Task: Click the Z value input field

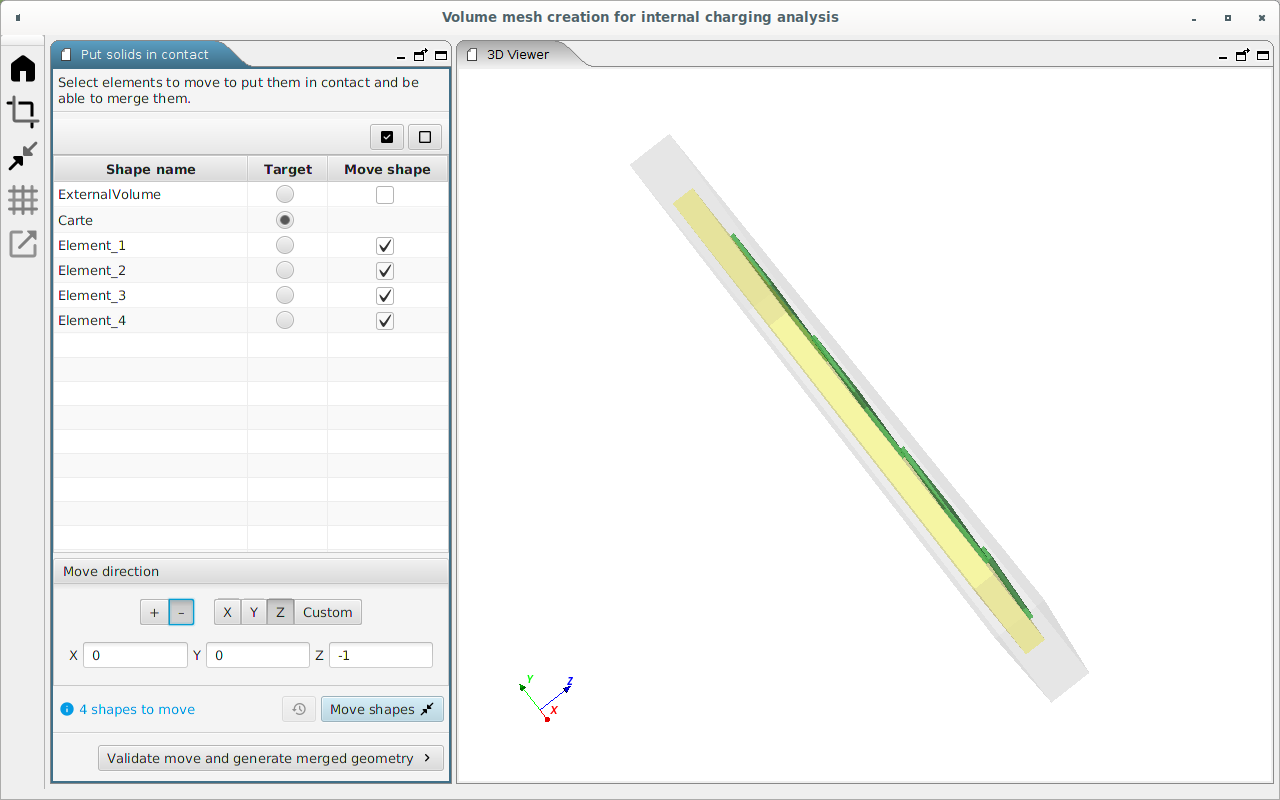Action: tap(380, 656)
